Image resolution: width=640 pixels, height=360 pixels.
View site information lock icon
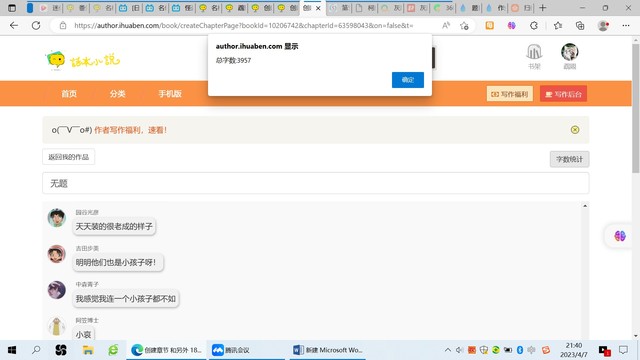coord(63,25)
